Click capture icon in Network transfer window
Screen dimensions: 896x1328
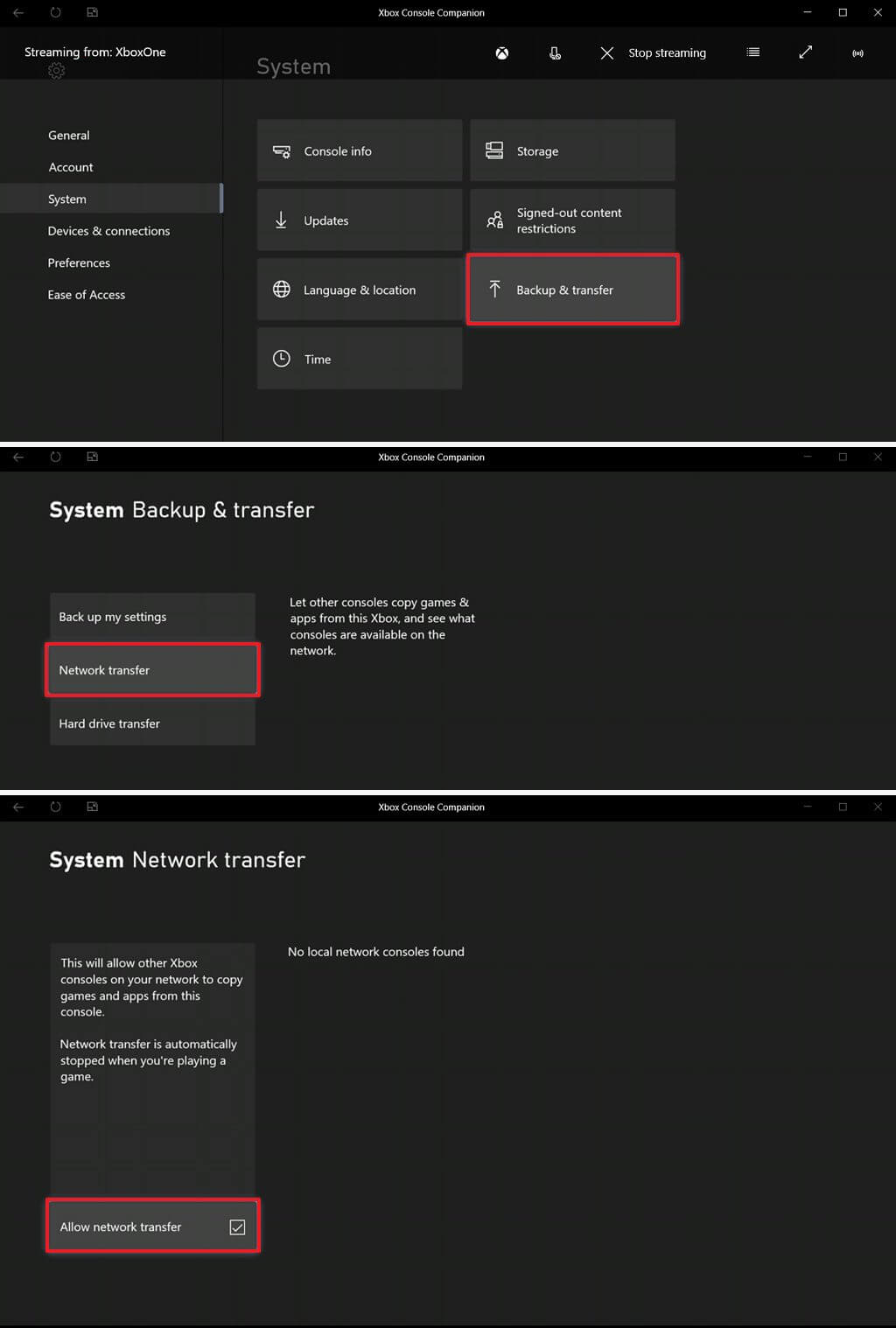tap(92, 807)
